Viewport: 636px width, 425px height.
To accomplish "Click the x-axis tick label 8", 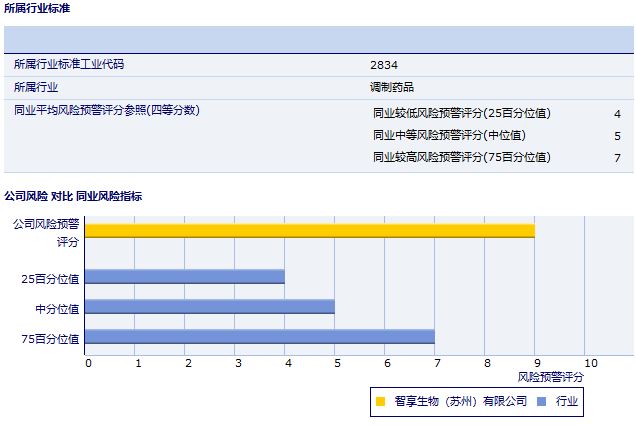I will (488, 363).
